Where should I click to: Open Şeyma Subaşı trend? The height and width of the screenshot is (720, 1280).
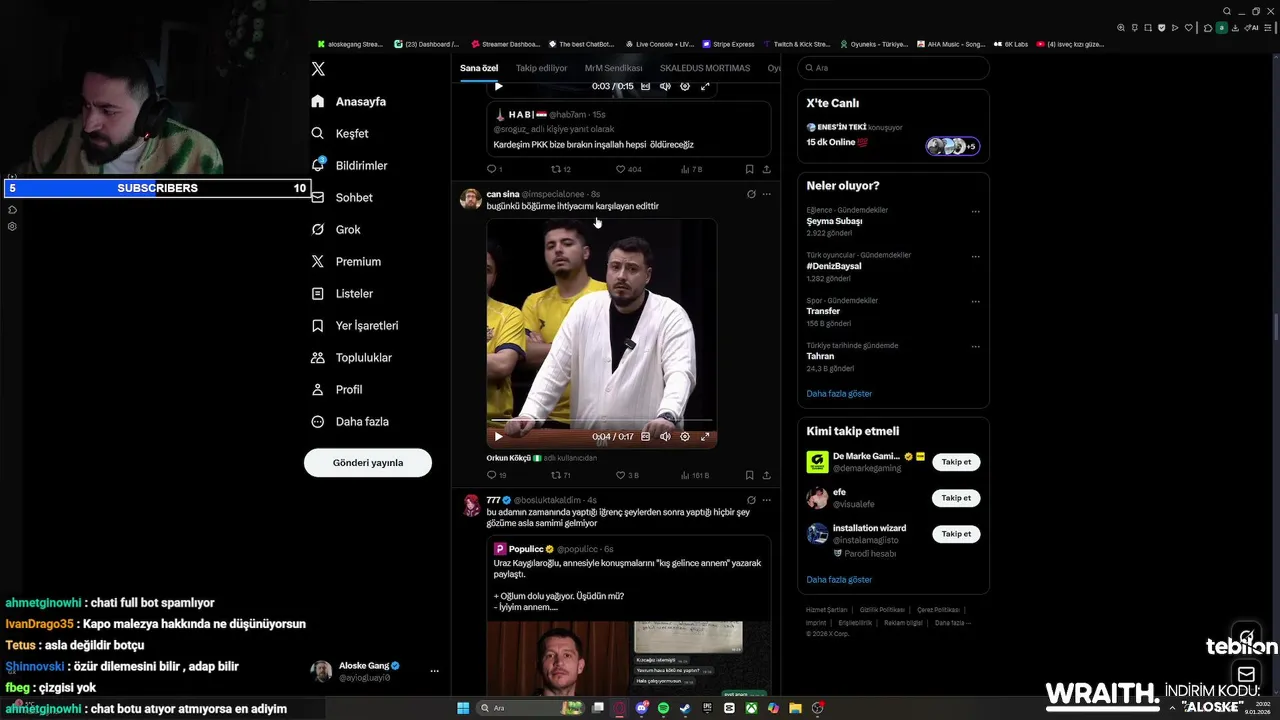tap(834, 221)
